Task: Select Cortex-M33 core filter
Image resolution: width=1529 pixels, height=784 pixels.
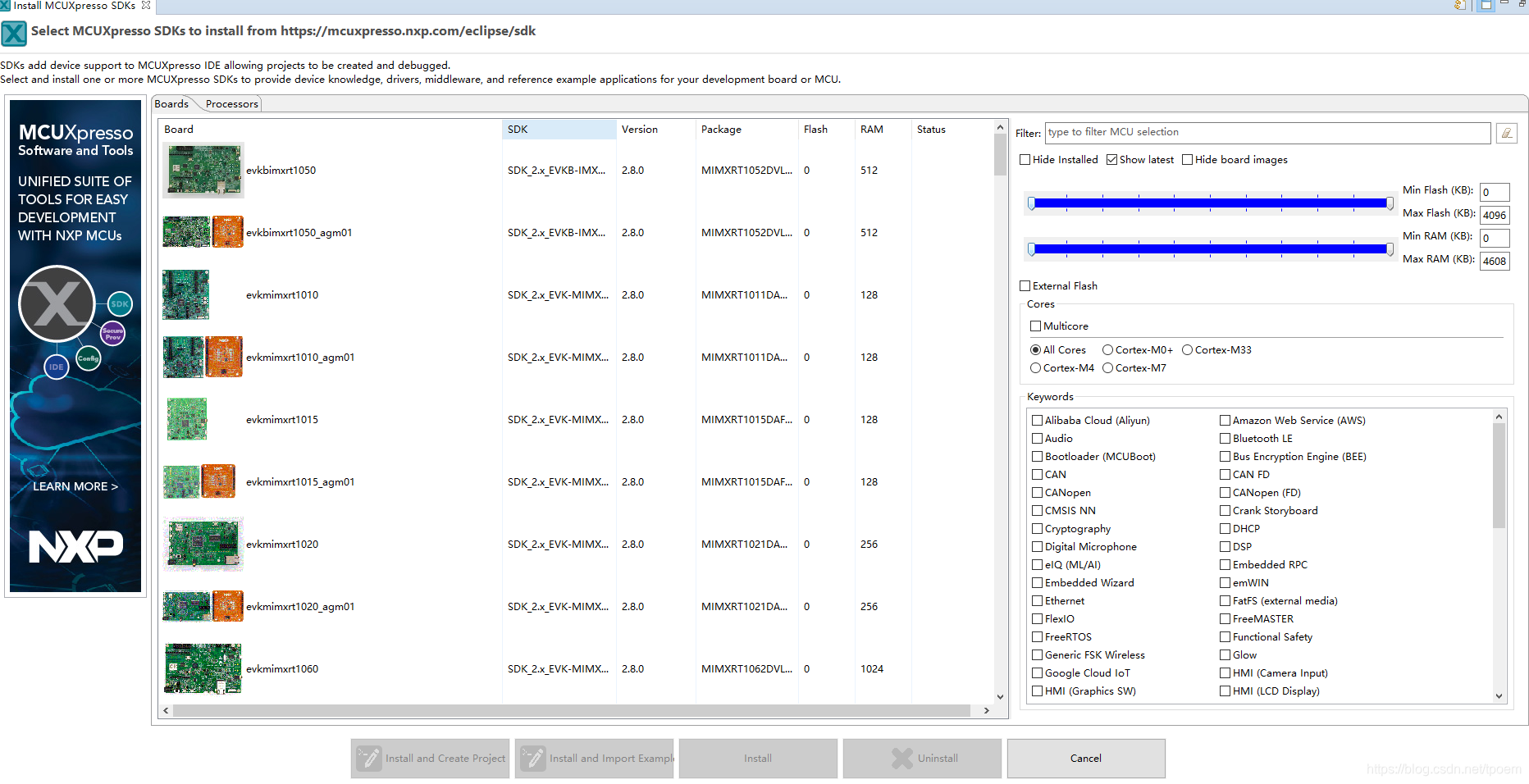Action: click(1187, 350)
